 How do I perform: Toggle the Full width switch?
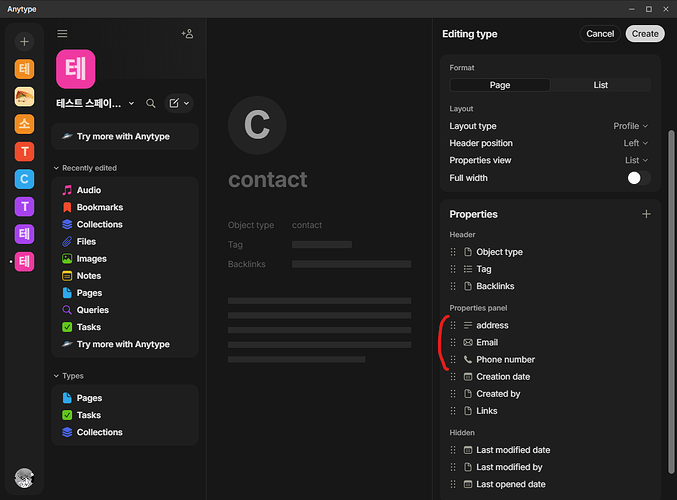tap(639, 178)
